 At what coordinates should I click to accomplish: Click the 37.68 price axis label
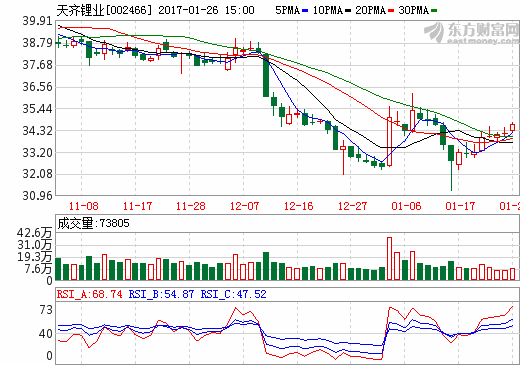(x=37, y=65)
